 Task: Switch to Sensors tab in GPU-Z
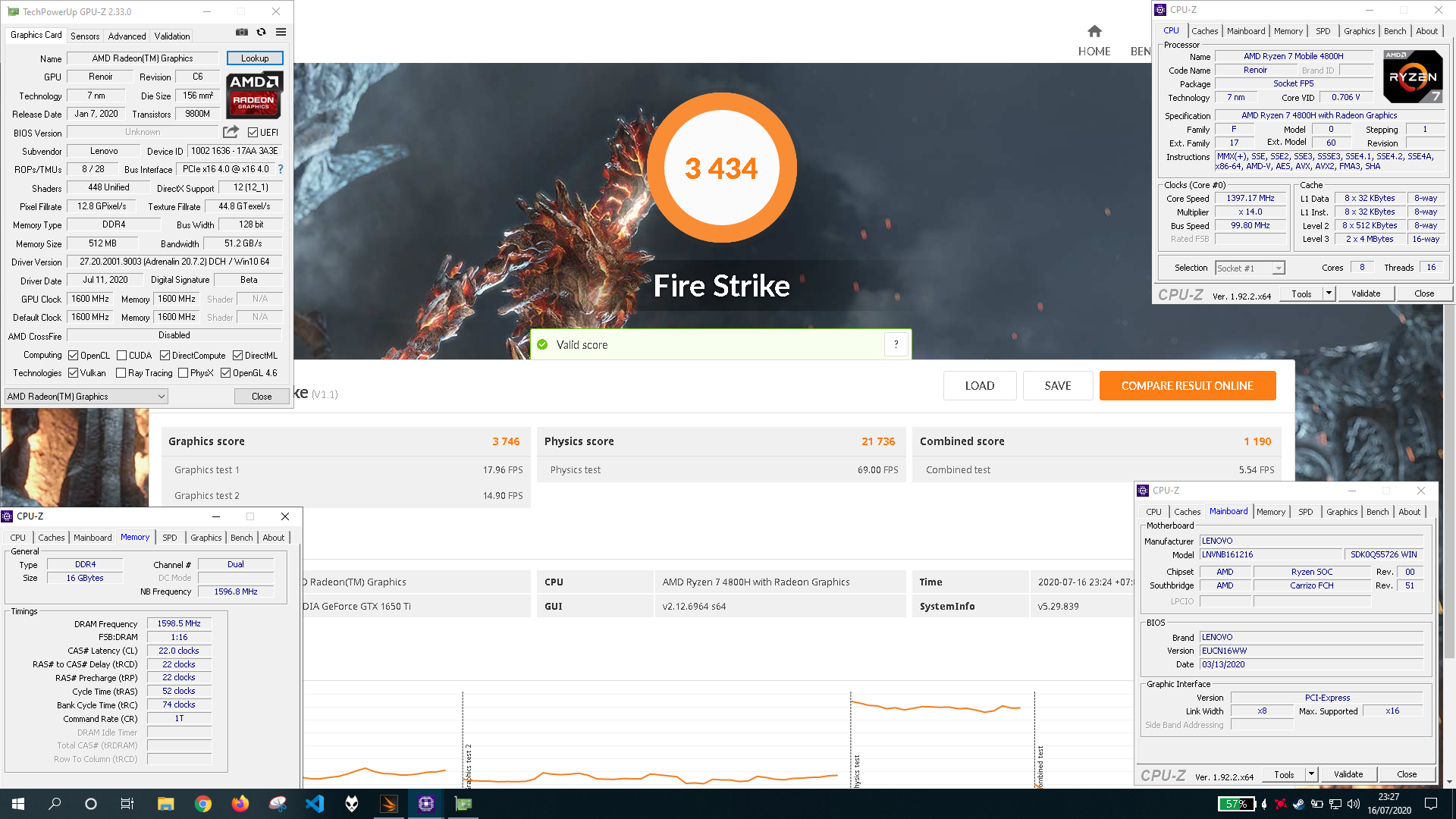click(x=85, y=36)
